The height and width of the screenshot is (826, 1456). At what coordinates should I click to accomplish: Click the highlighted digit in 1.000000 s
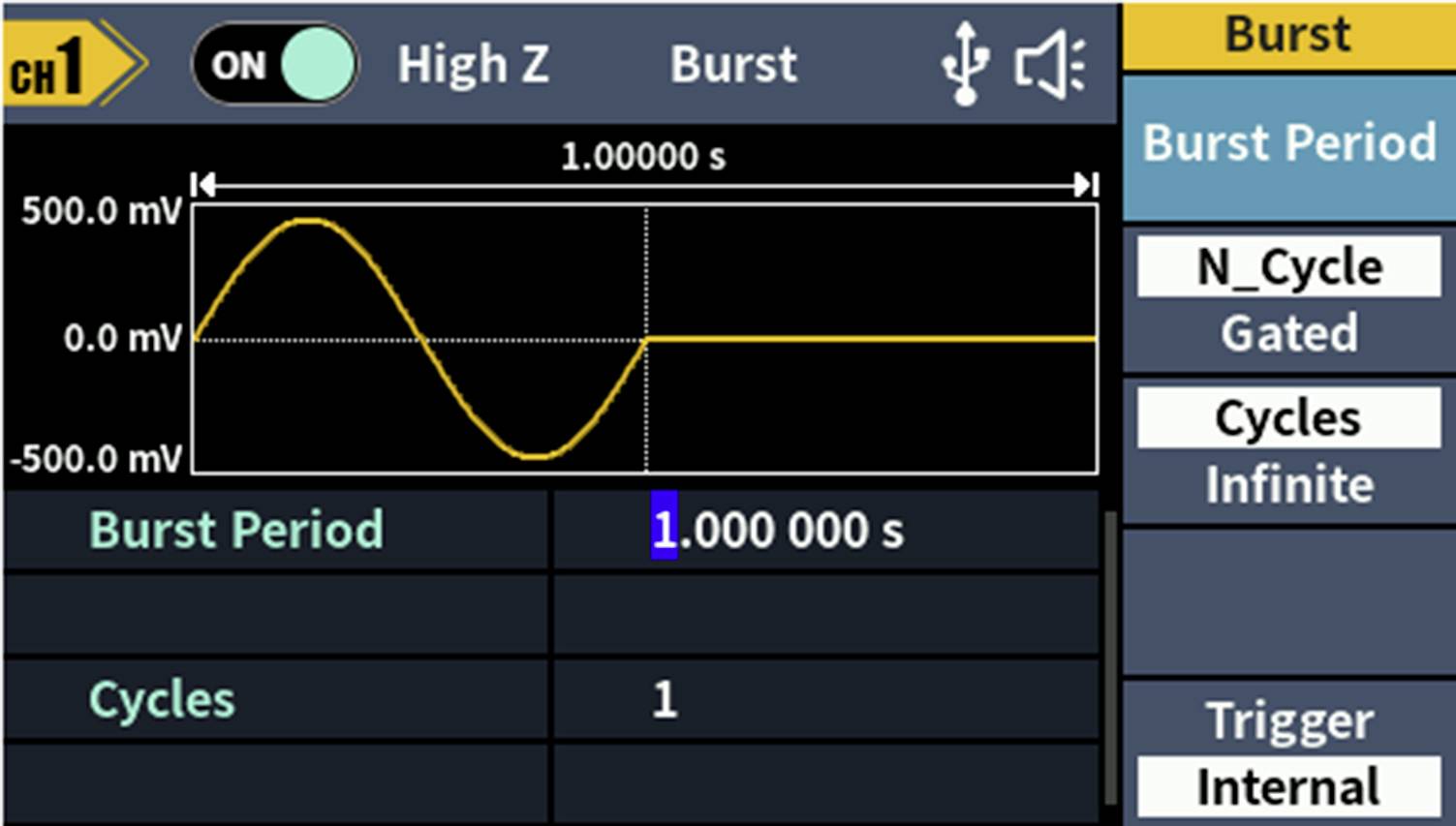tap(664, 530)
